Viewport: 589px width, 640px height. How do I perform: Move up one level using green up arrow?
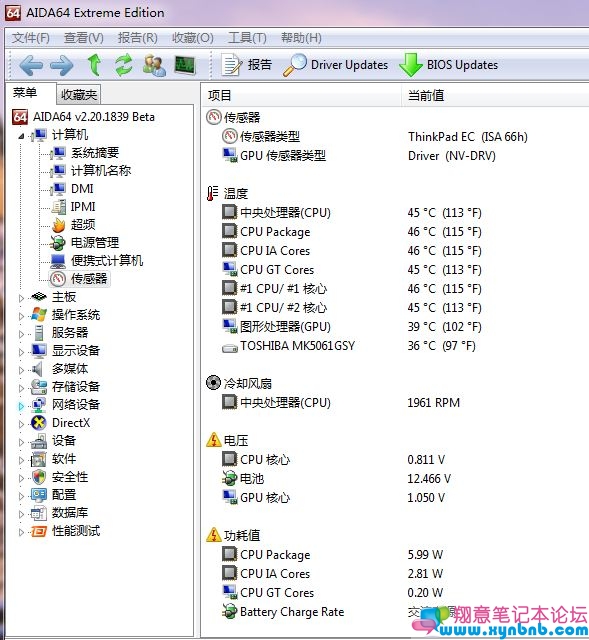tap(95, 65)
